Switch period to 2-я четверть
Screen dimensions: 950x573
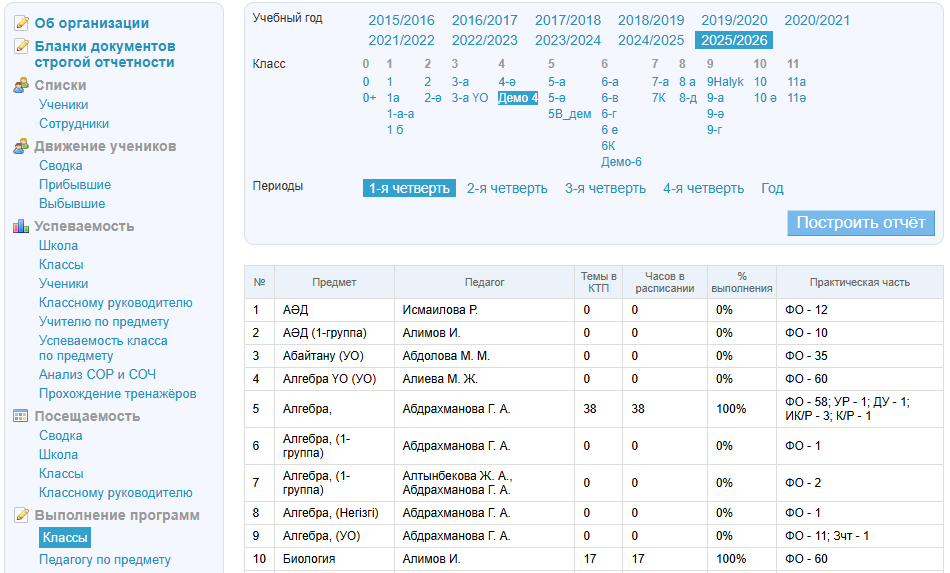[x=507, y=188]
